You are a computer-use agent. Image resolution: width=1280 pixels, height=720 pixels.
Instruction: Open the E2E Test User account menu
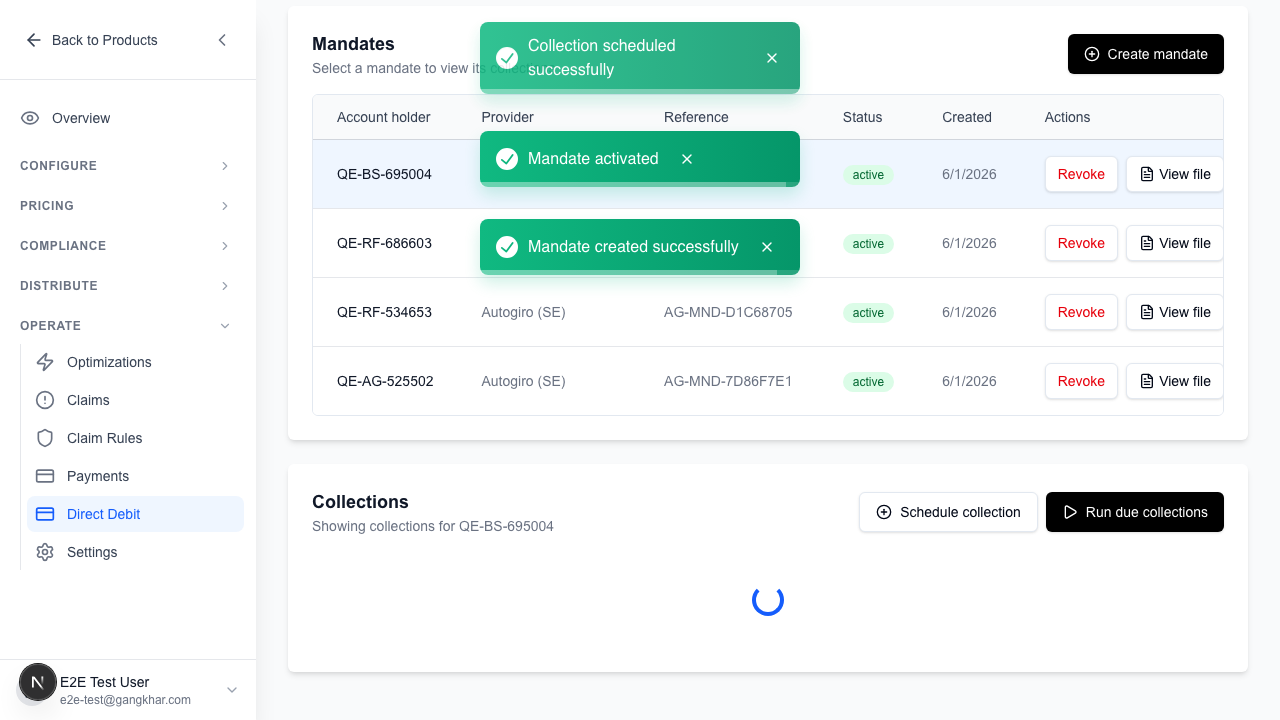pyautogui.click(x=128, y=690)
